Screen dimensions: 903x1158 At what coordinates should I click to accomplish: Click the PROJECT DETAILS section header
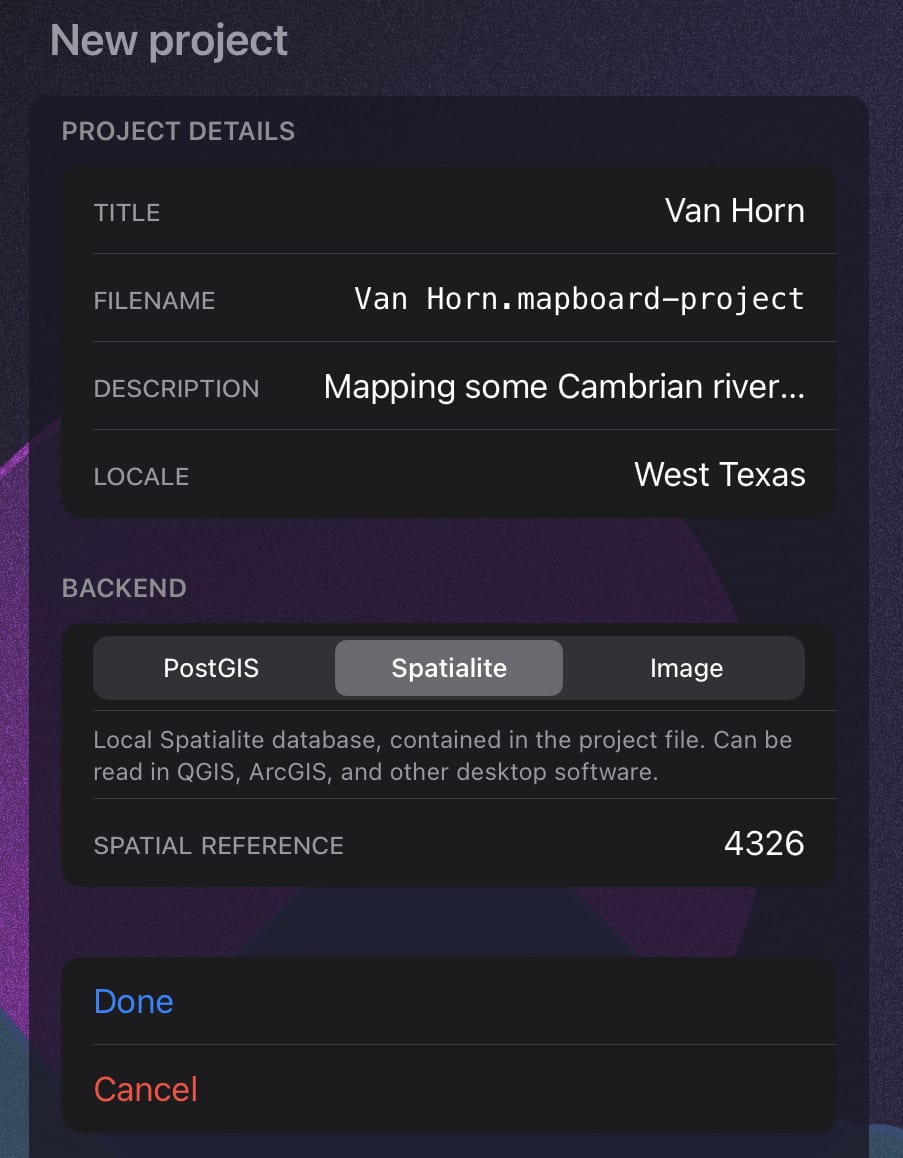[x=178, y=131]
